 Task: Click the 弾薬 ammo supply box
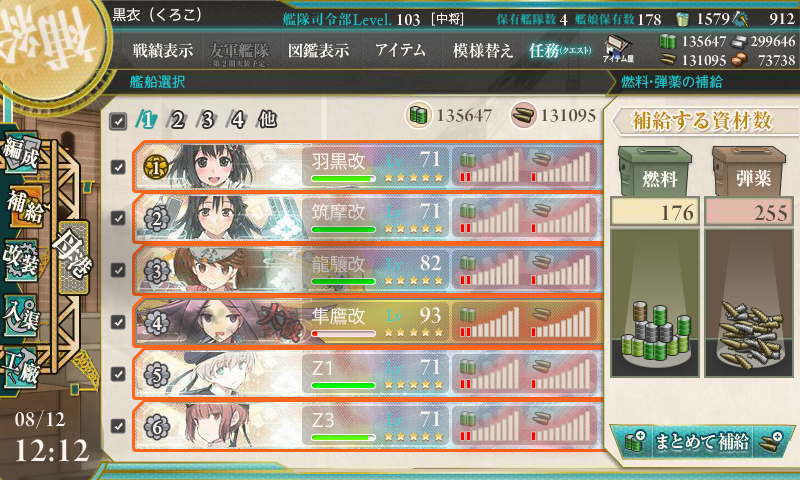[x=749, y=172]
